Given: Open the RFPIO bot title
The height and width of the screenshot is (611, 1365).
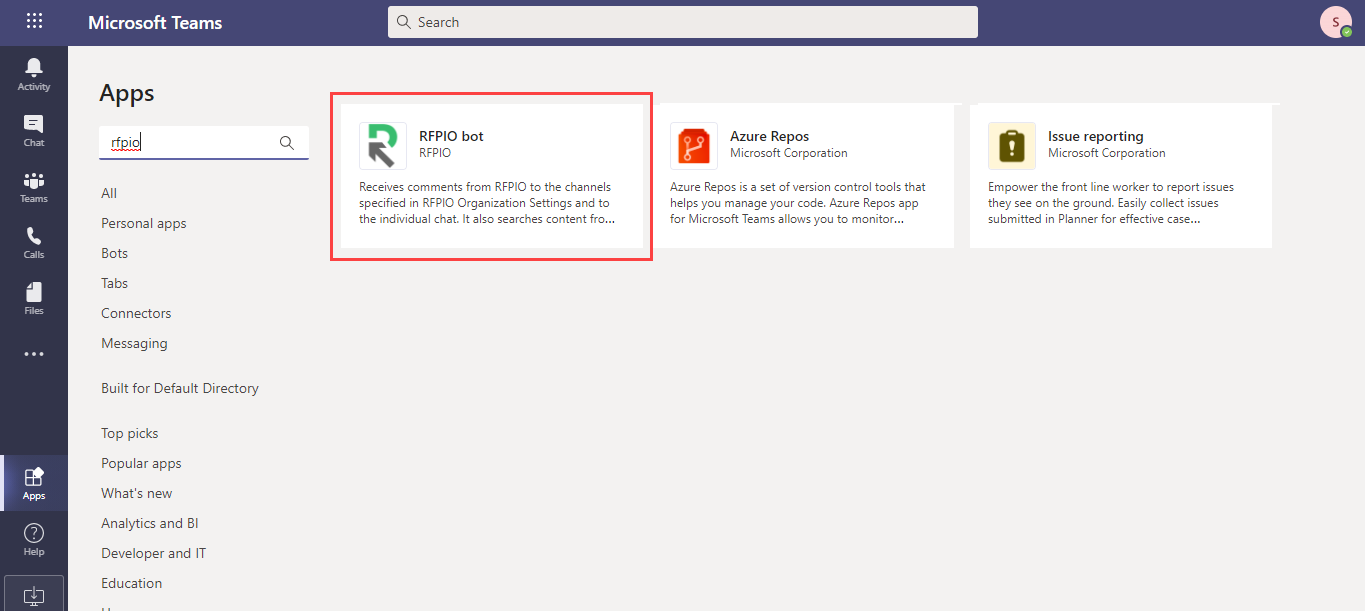Looking at the screenshot, I should [451, 136].
